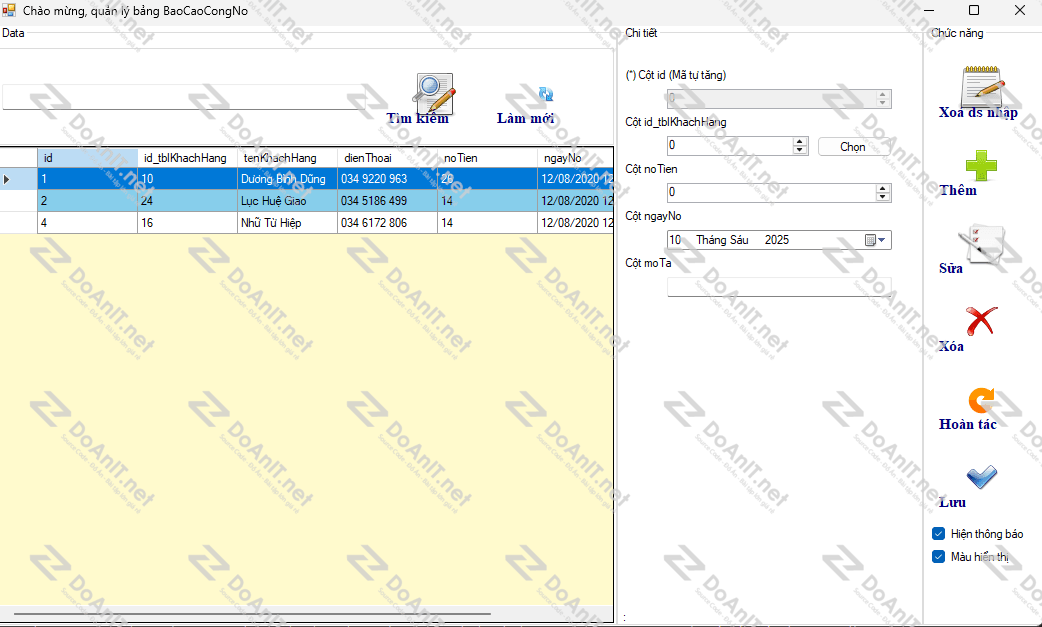This screenshot has width=1042, height=627.
Task: Decrease the id_tblKhachHang spinner value
Action: [x=800, y=150]
